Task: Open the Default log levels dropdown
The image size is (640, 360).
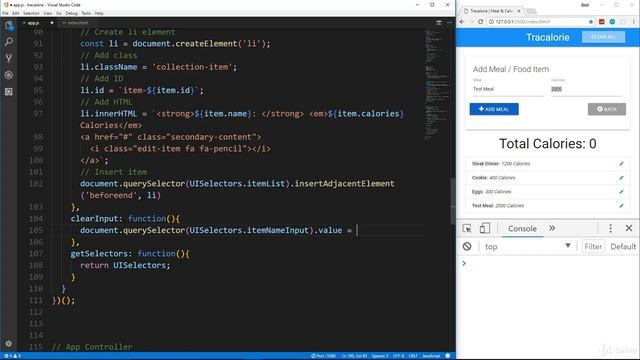Action: click(x=623, y=247)
